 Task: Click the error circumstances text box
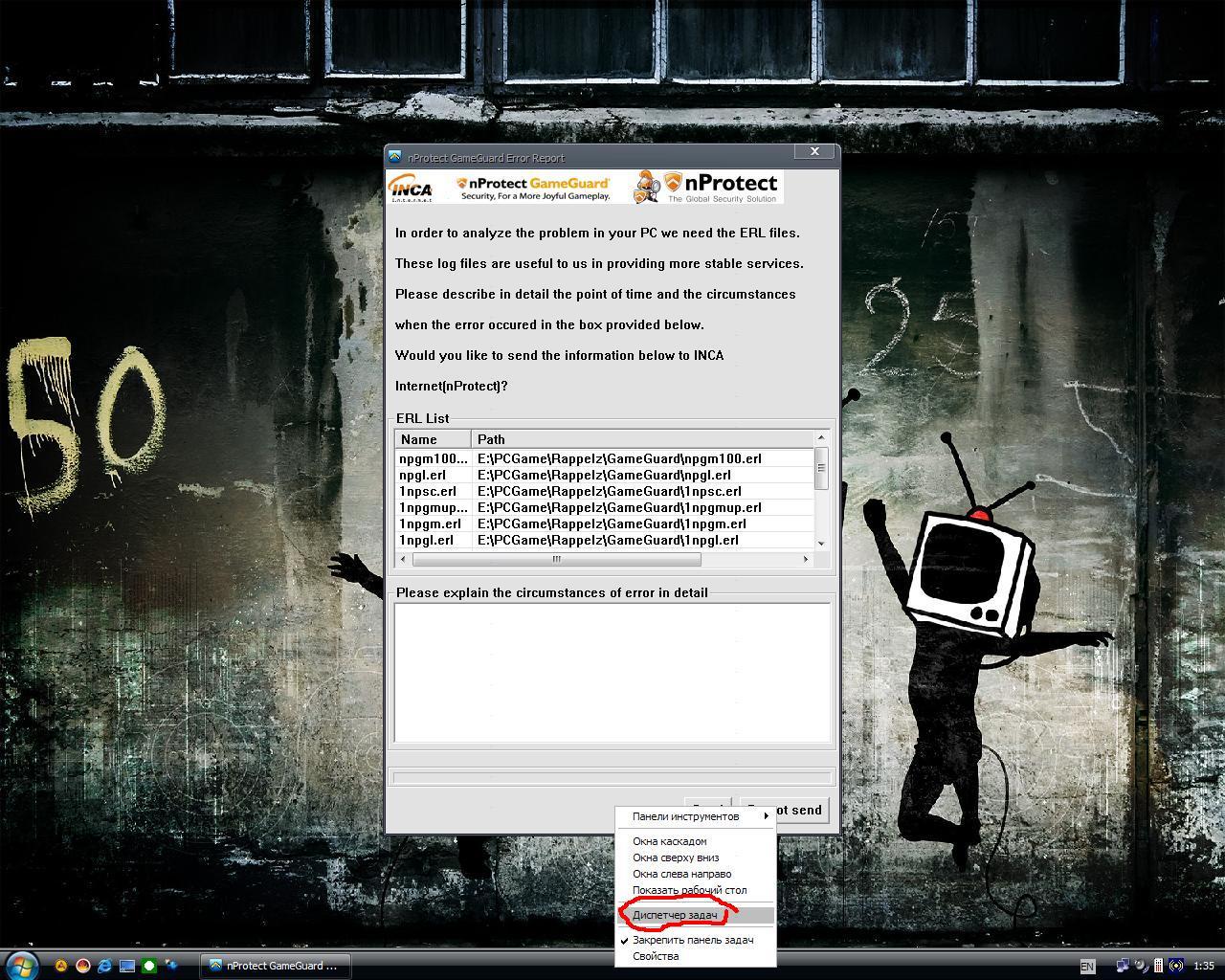pos(612,672)
